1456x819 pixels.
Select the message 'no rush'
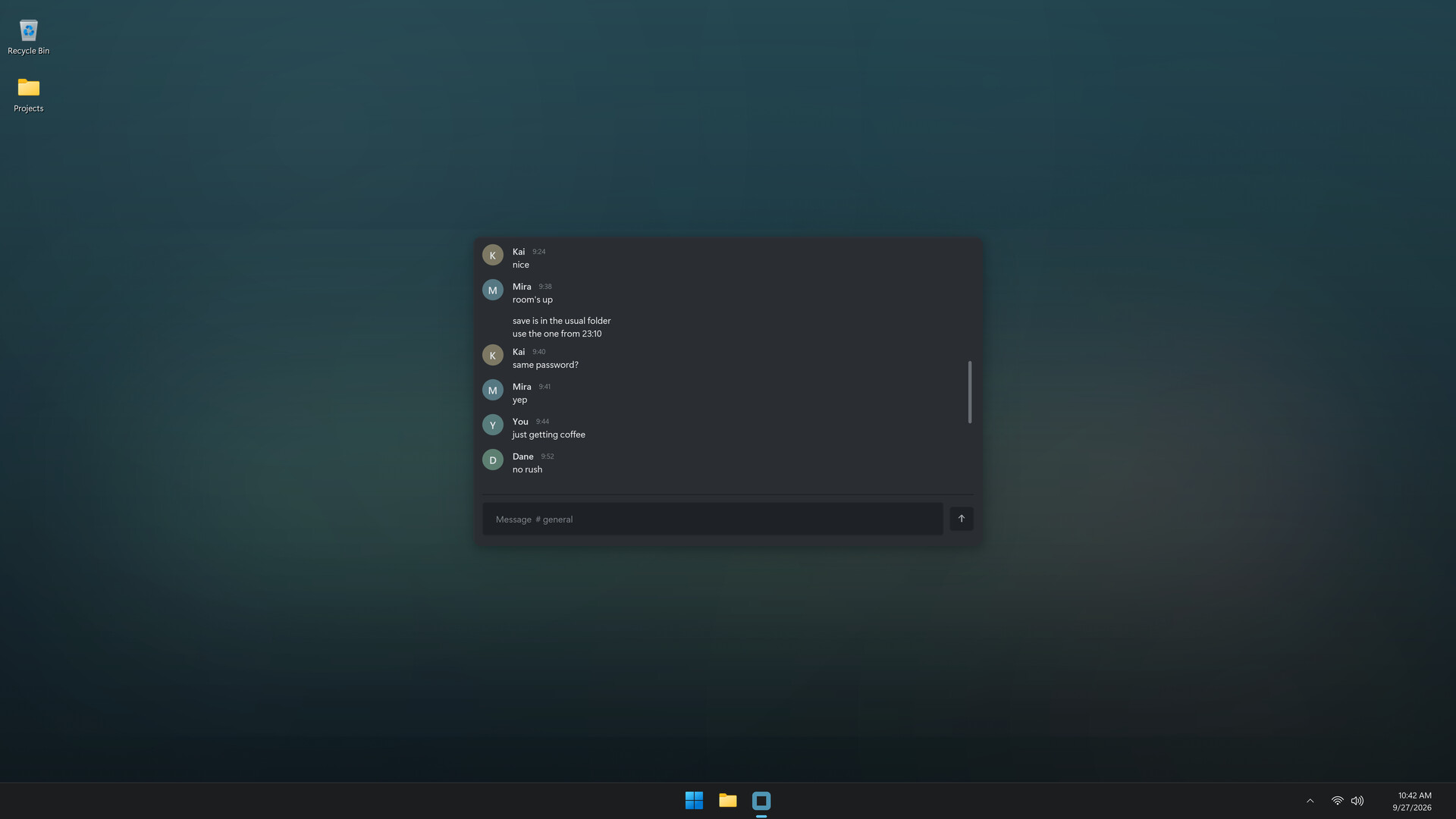[527, 469]
